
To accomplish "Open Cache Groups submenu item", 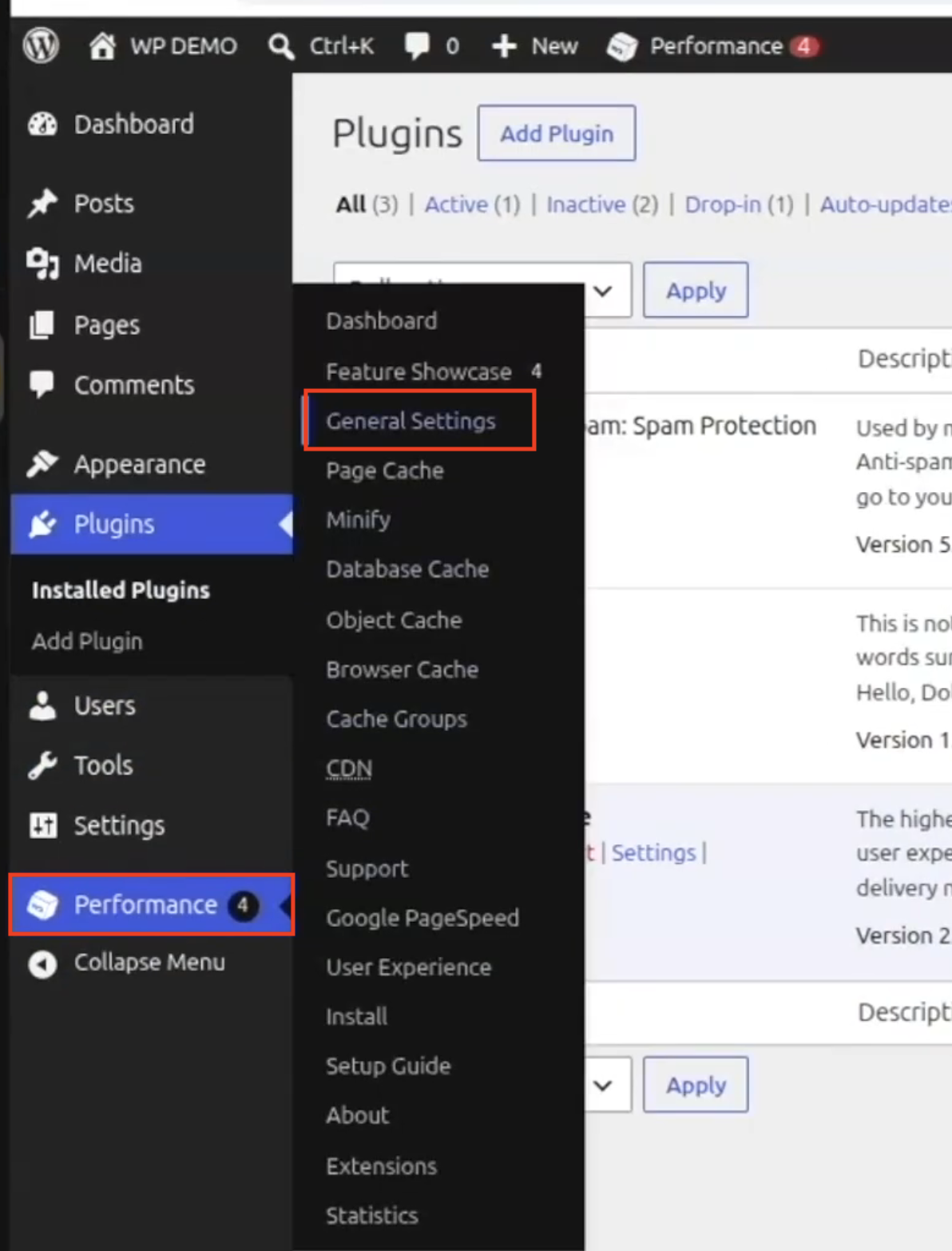I will click(x=396, y=719).
